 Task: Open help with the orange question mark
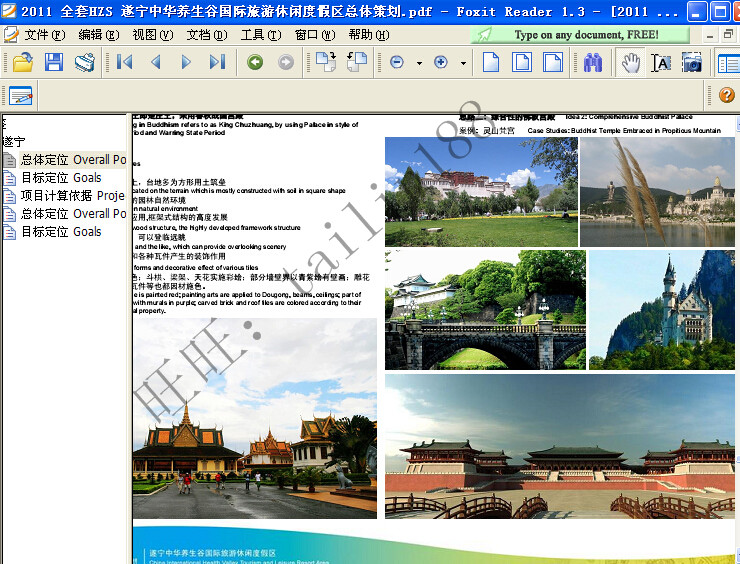point(727,95)
